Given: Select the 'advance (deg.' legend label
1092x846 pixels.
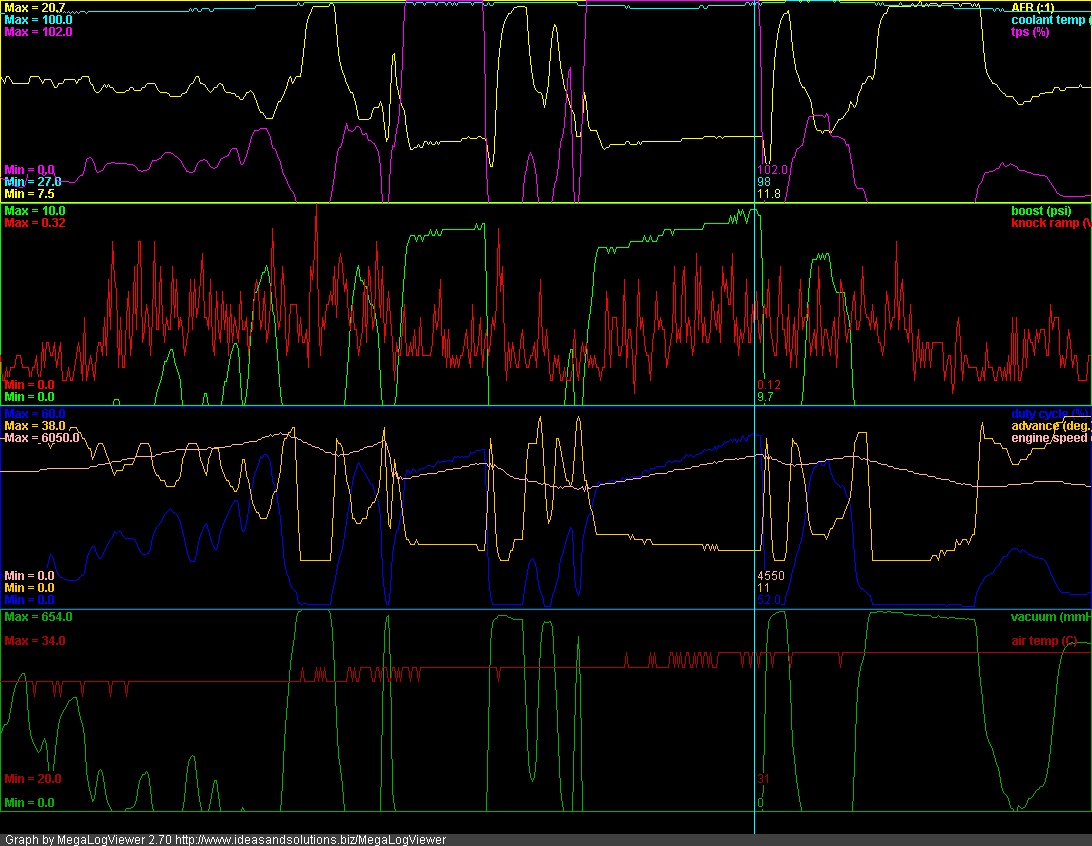Looking at the screenshot, I should pyautogui.click(x=1051, y=426).
